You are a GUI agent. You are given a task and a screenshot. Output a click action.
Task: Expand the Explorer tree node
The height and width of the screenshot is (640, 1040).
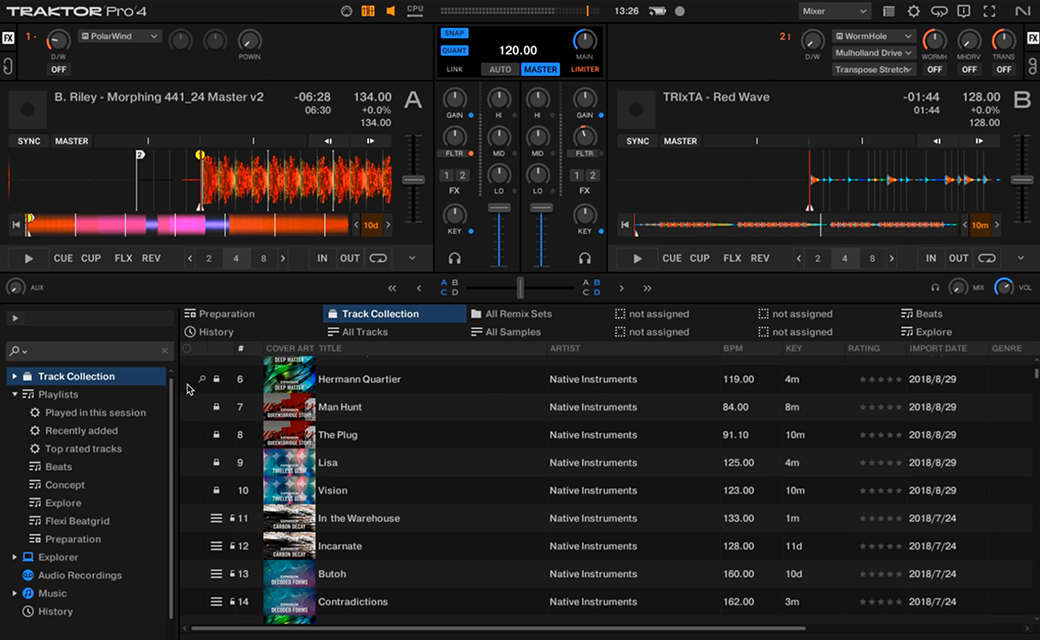(15, 557)
